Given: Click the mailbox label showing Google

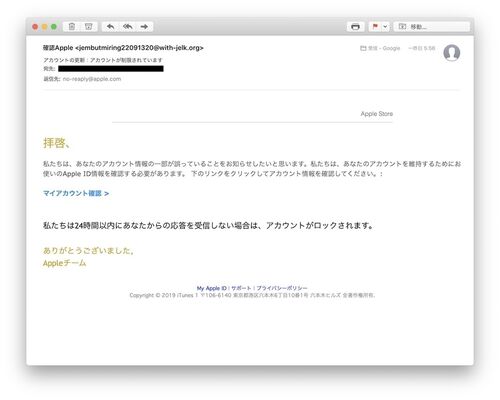Looking at the screenshot, I should pyautogui.click(x=380, y=48).
